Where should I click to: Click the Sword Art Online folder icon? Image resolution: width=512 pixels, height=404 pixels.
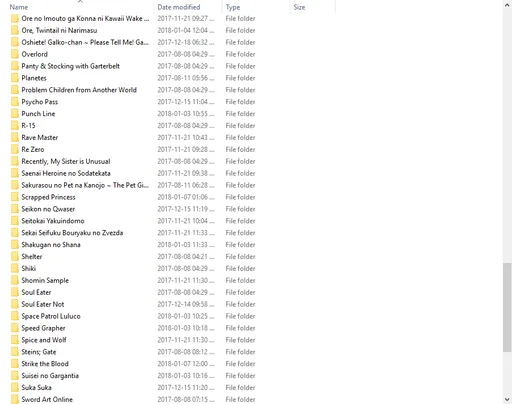pos(15,399)
